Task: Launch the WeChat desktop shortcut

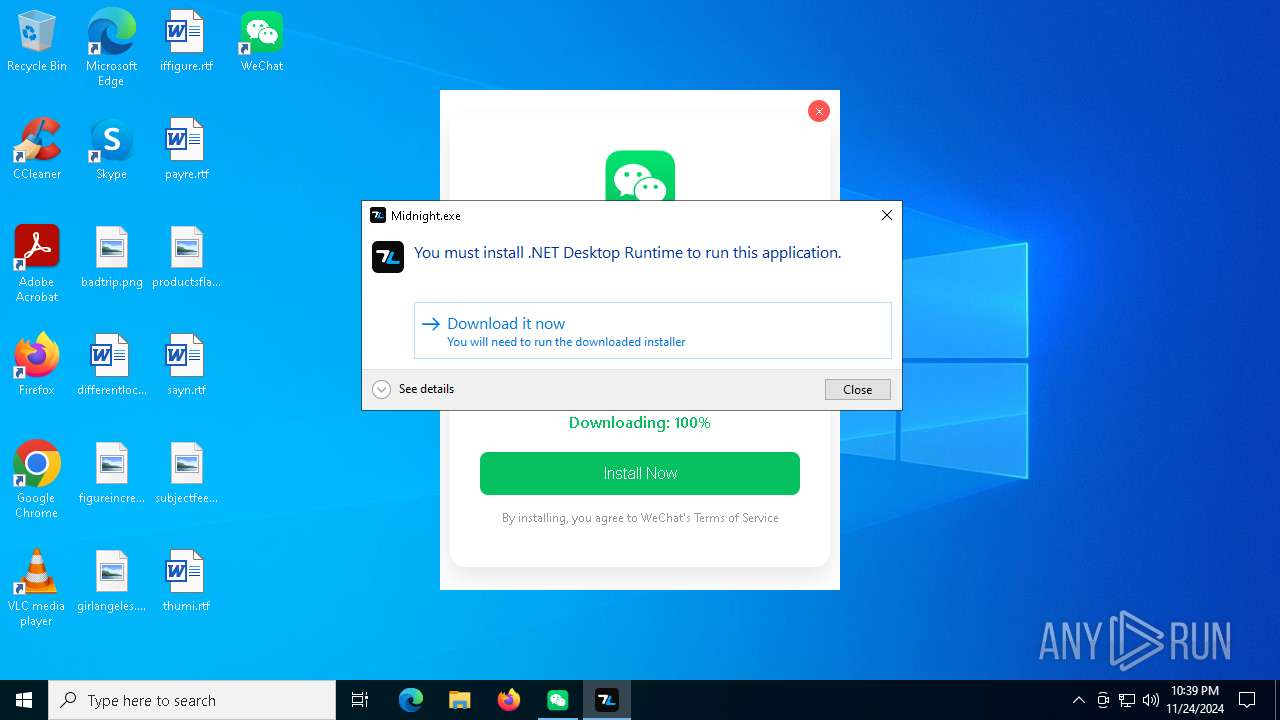Action: (261, 42)
